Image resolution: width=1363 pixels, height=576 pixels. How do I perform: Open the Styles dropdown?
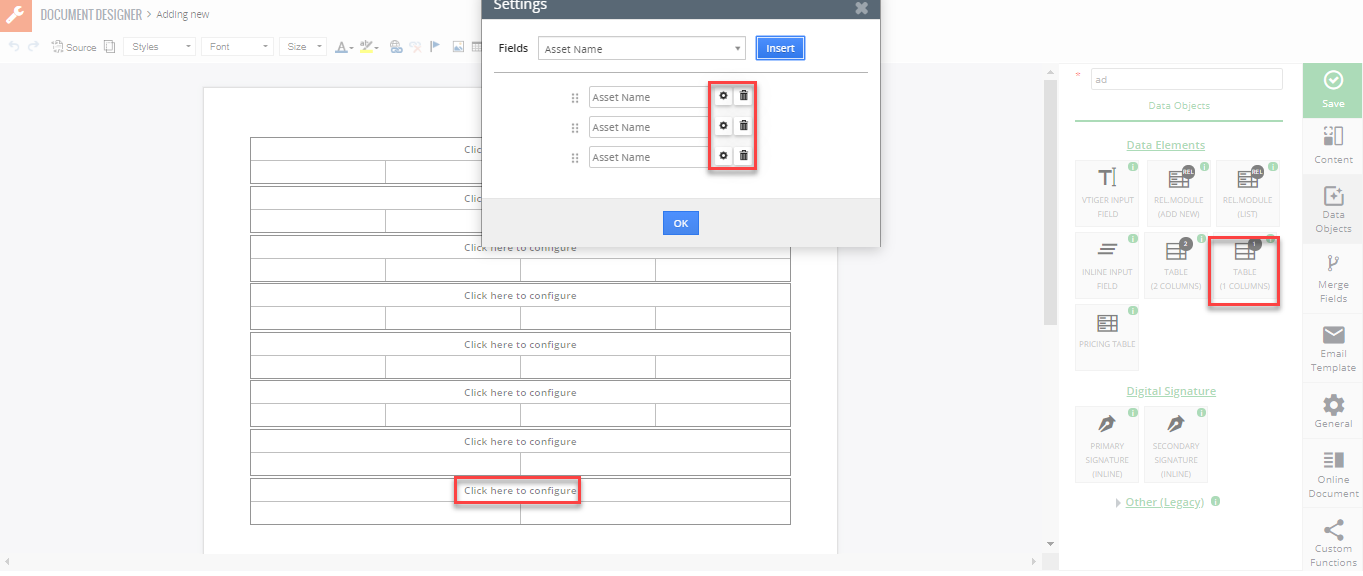tap(160, 47)
